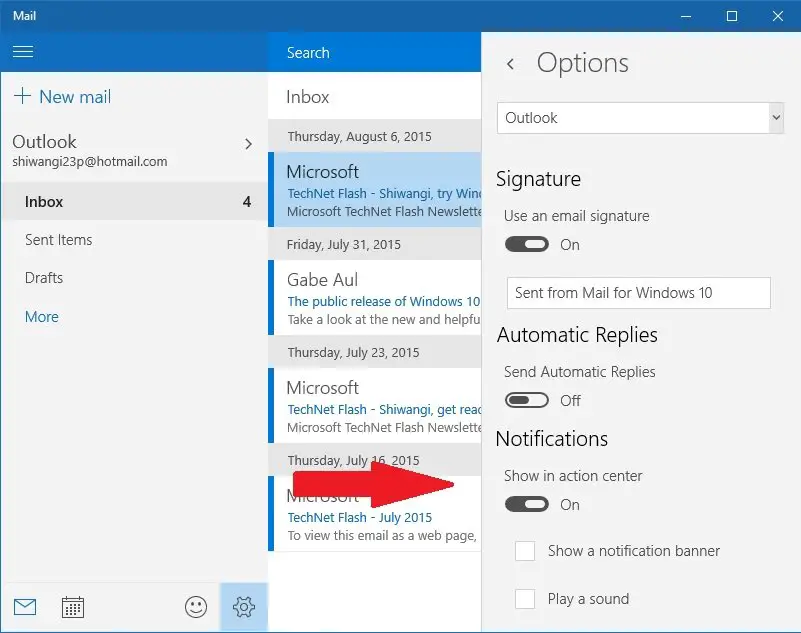Open the Inbox folder
Screen dimensions: 801x633
click(134, 202)
